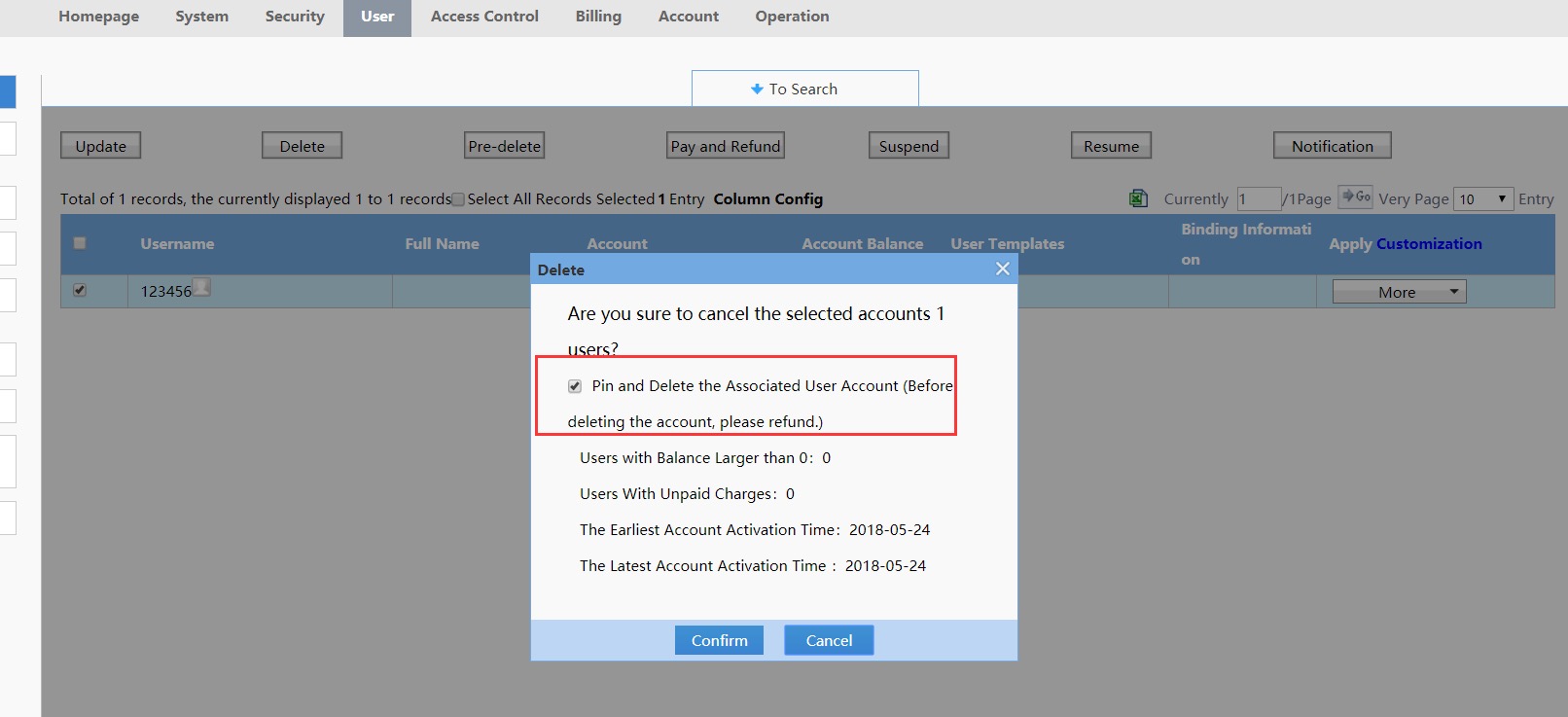Open the Security menu
Screen dimensions: 1568x717
coord(295,17)
